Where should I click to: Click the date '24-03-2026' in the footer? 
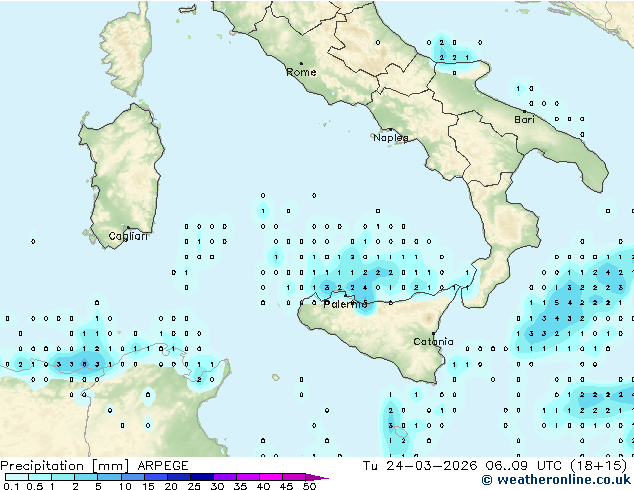click(x=431, y=466)
